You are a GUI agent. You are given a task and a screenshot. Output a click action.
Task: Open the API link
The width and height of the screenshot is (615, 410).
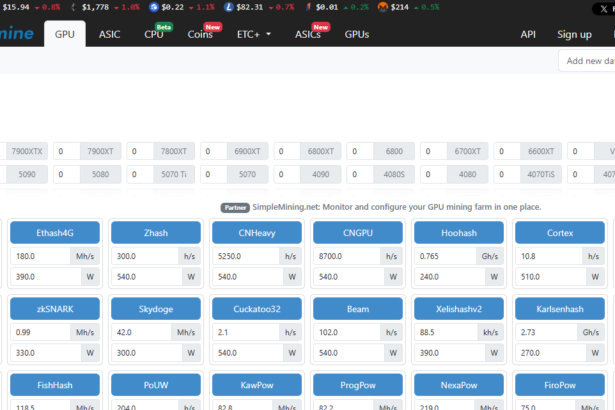point(528,34)
